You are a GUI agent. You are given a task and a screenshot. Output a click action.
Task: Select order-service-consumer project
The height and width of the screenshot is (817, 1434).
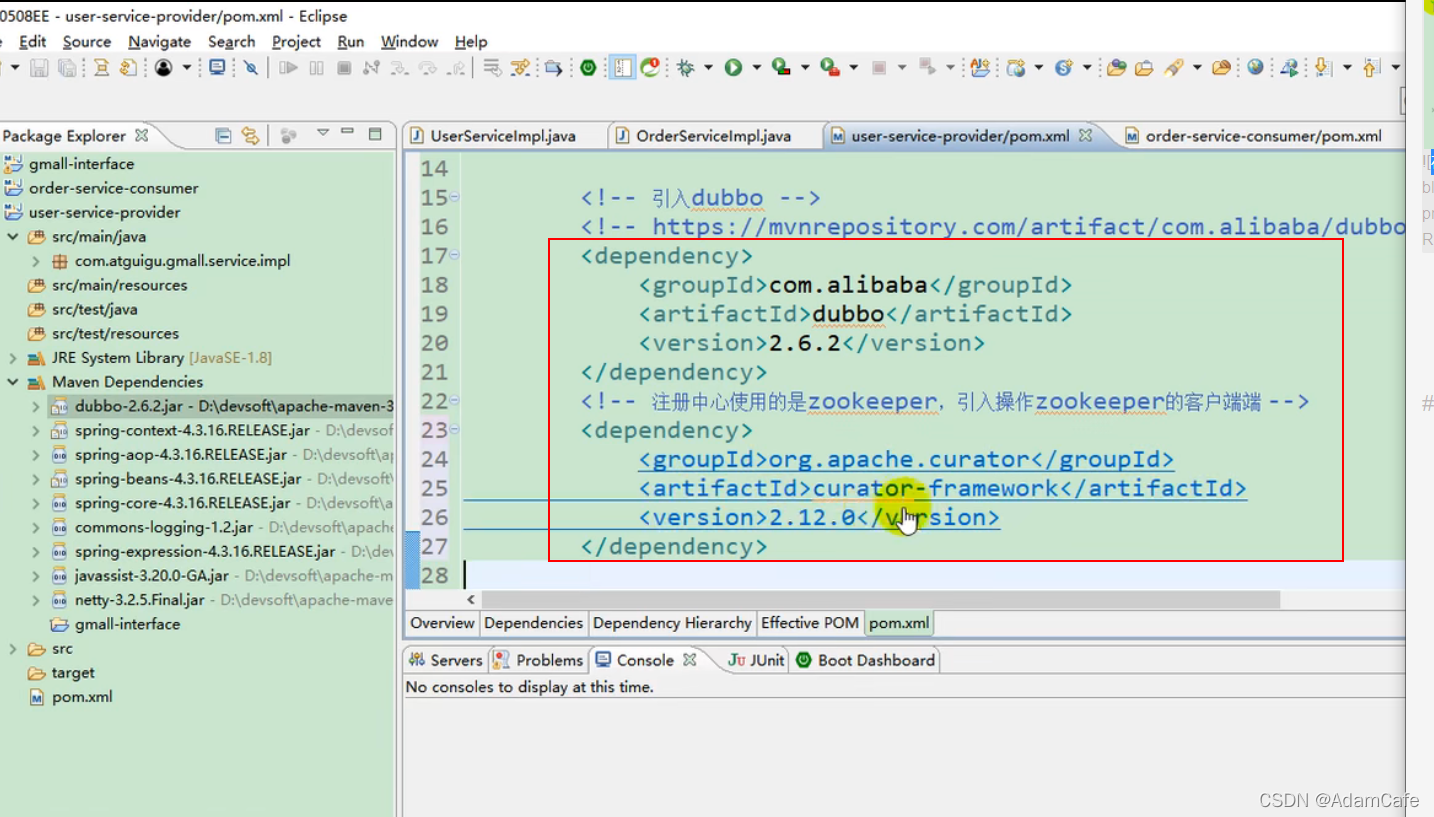tap(113, 188)
